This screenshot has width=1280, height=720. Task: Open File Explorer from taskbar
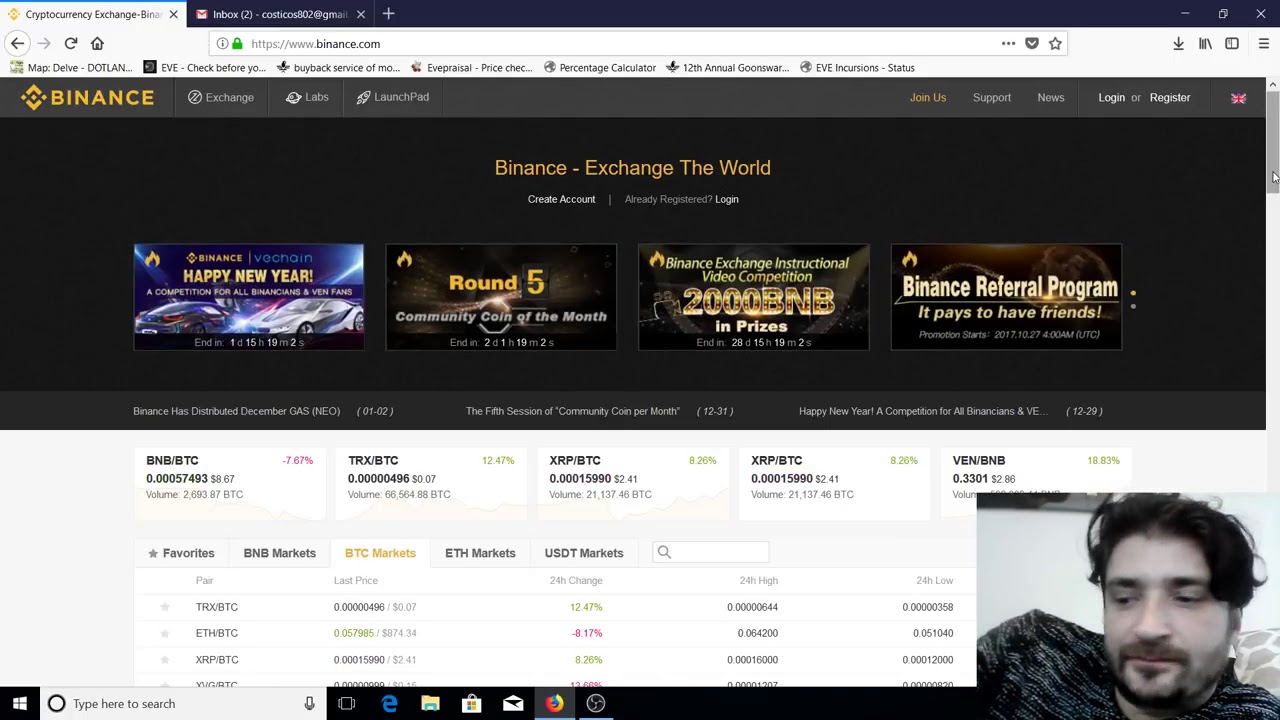pos(430,703)
